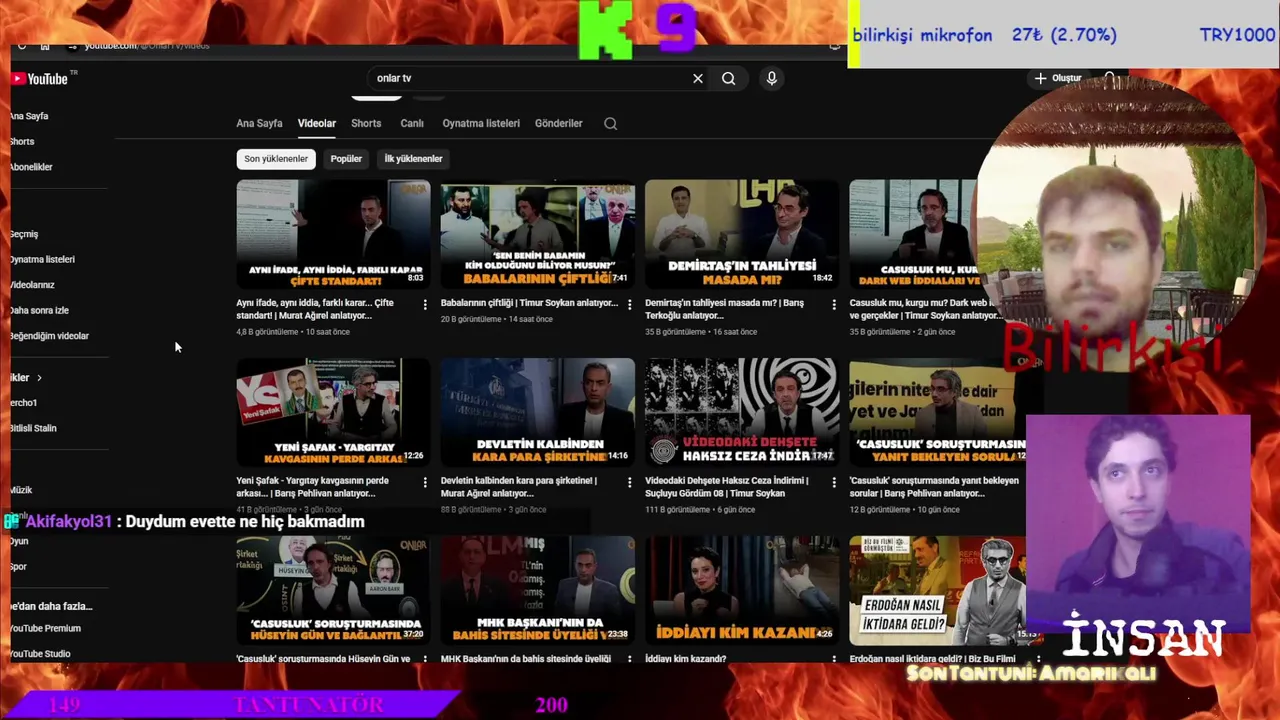
Task: Open Abonelikler in the sidebar
Action: 31,167
